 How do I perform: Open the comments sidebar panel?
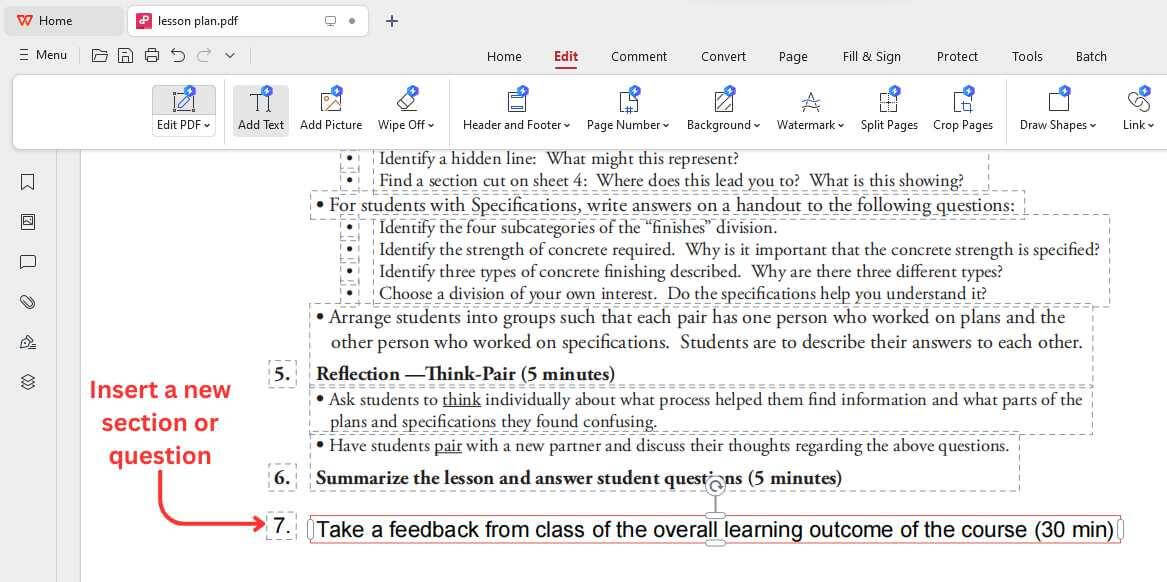pyautogui.click(x=28, y=262)
